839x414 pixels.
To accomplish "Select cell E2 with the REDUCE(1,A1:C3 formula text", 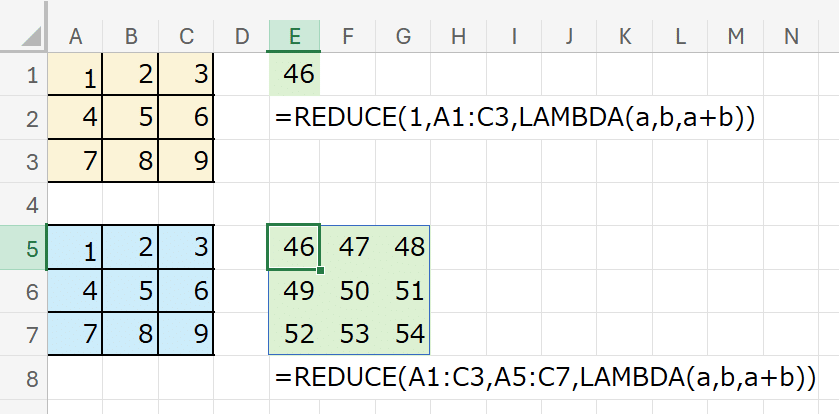I will (294, 118).
